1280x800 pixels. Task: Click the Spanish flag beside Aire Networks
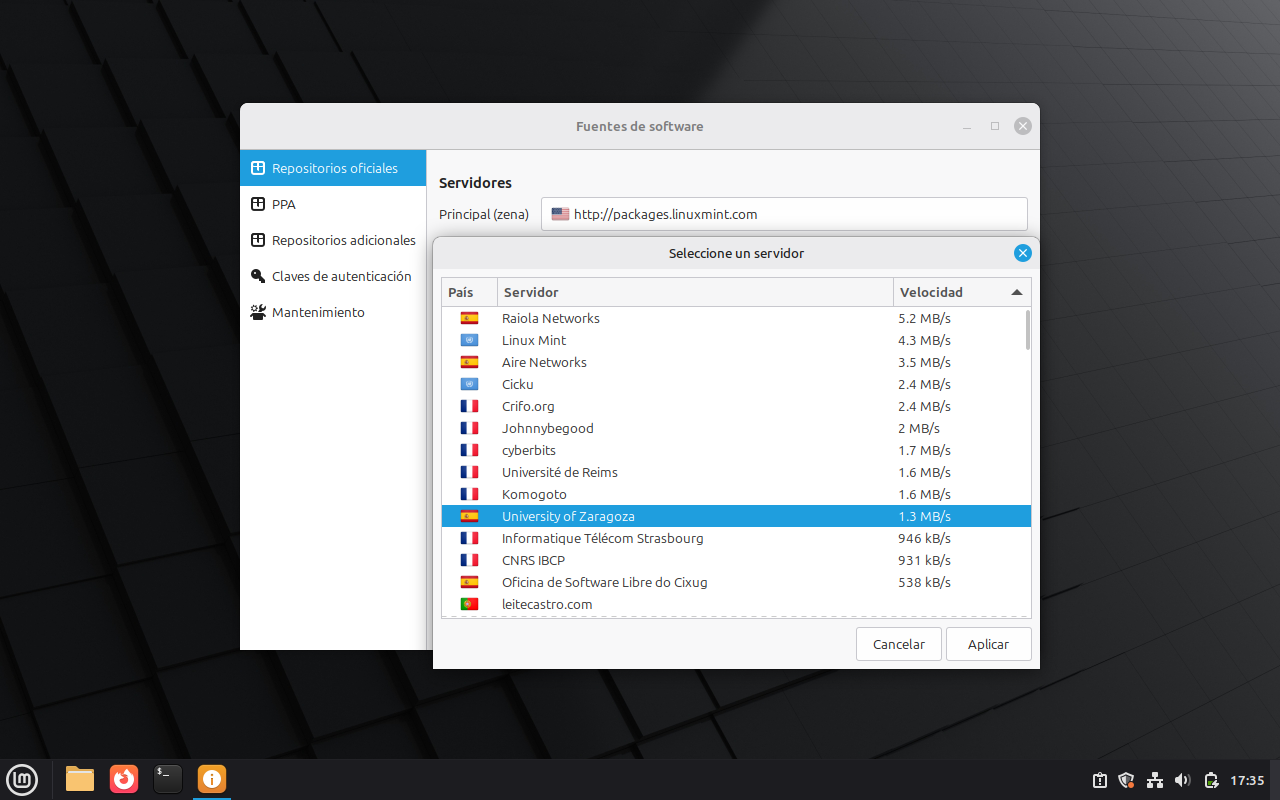coord(469,362)
